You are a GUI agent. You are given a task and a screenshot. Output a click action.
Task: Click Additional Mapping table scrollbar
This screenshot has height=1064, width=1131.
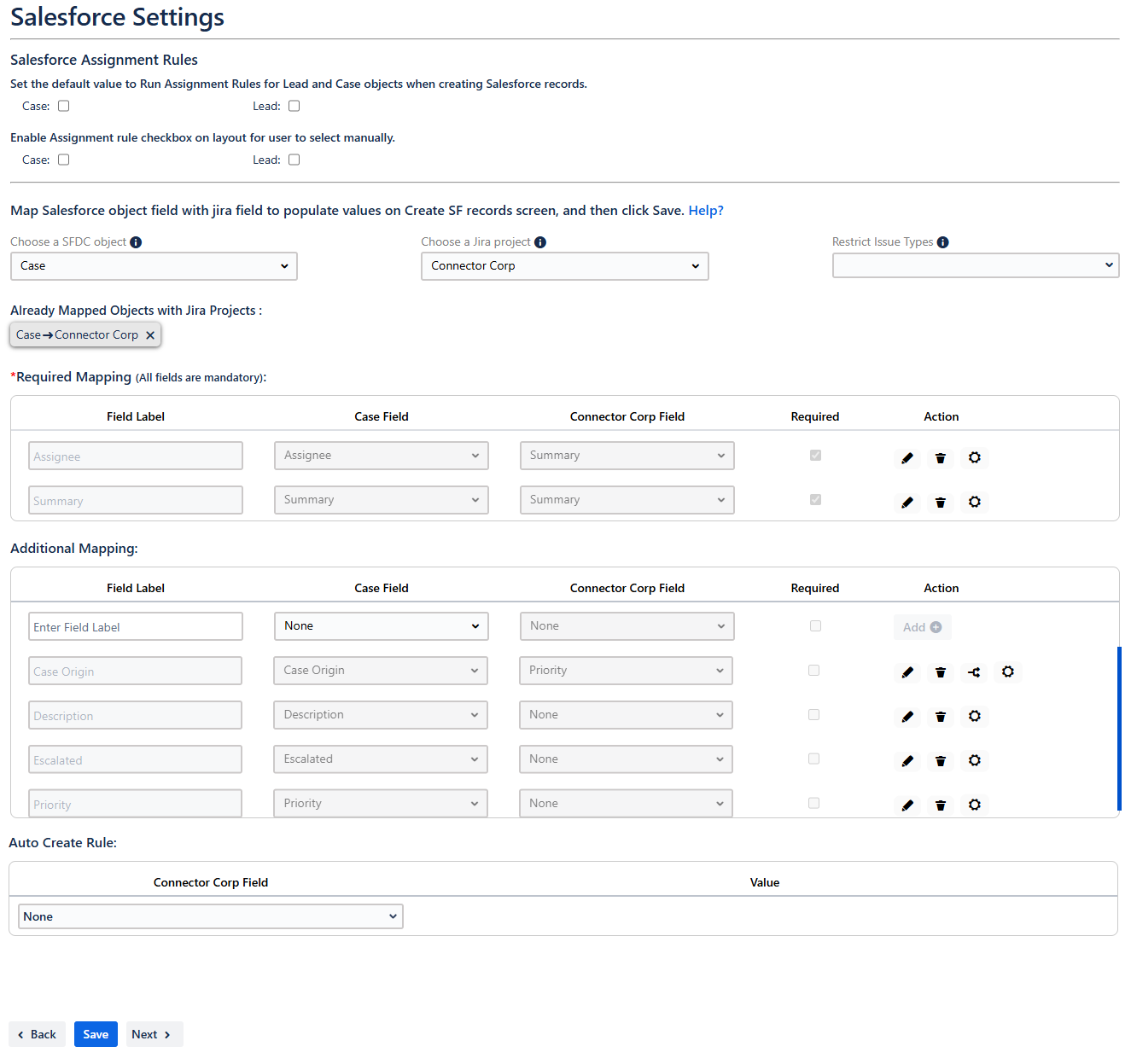(x=1119, y=728)
